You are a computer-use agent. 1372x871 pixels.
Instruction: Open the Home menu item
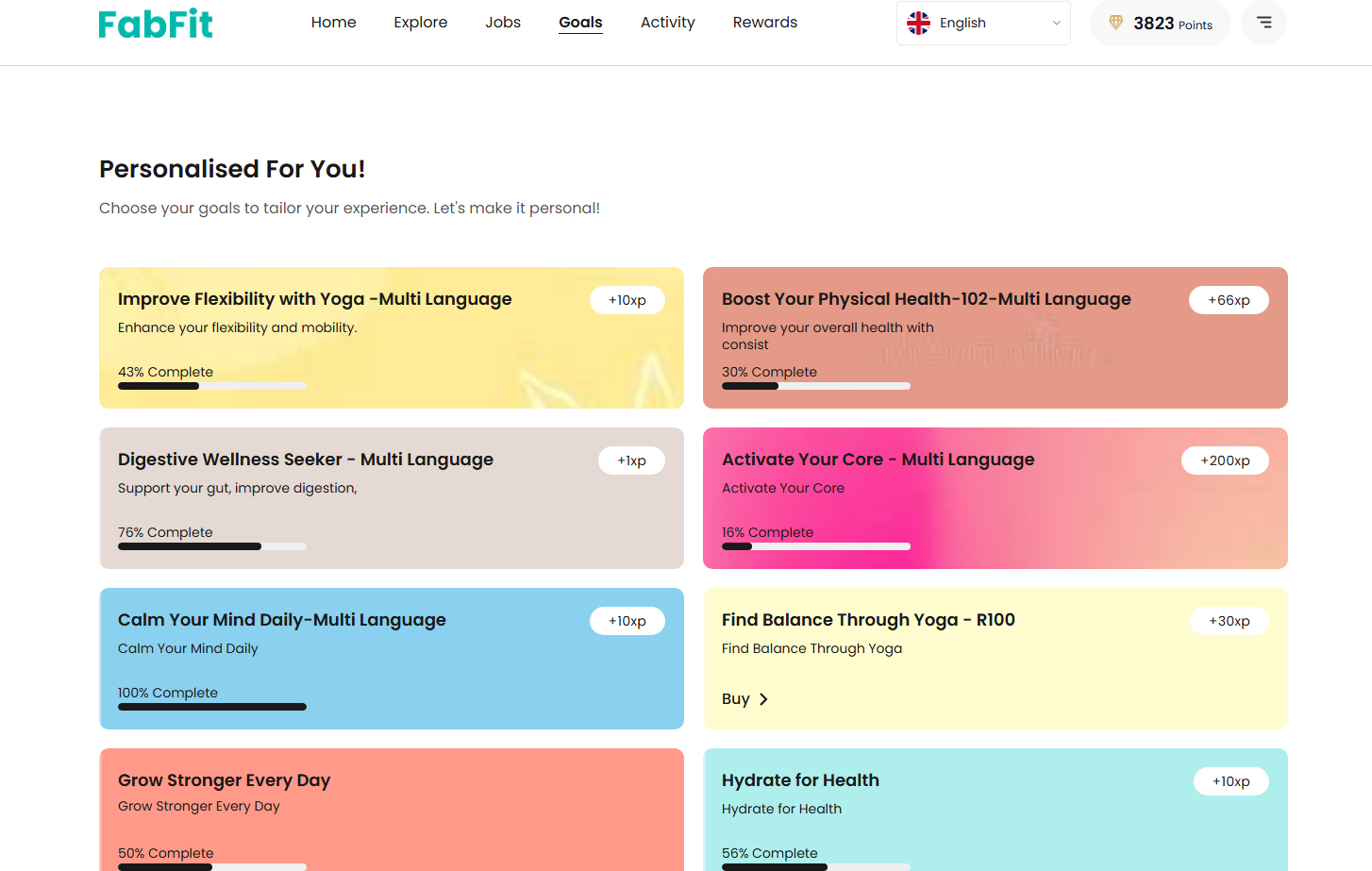click(x=333, y=23)
